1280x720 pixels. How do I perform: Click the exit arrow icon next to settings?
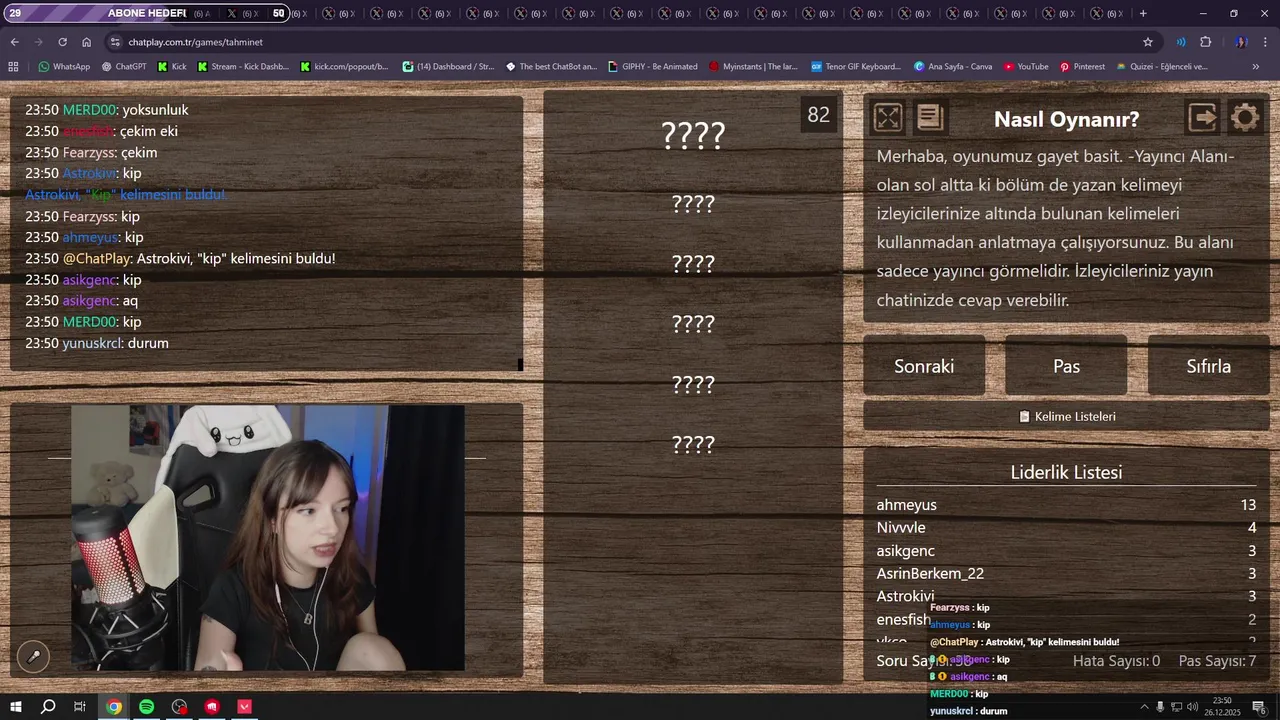1203,118
